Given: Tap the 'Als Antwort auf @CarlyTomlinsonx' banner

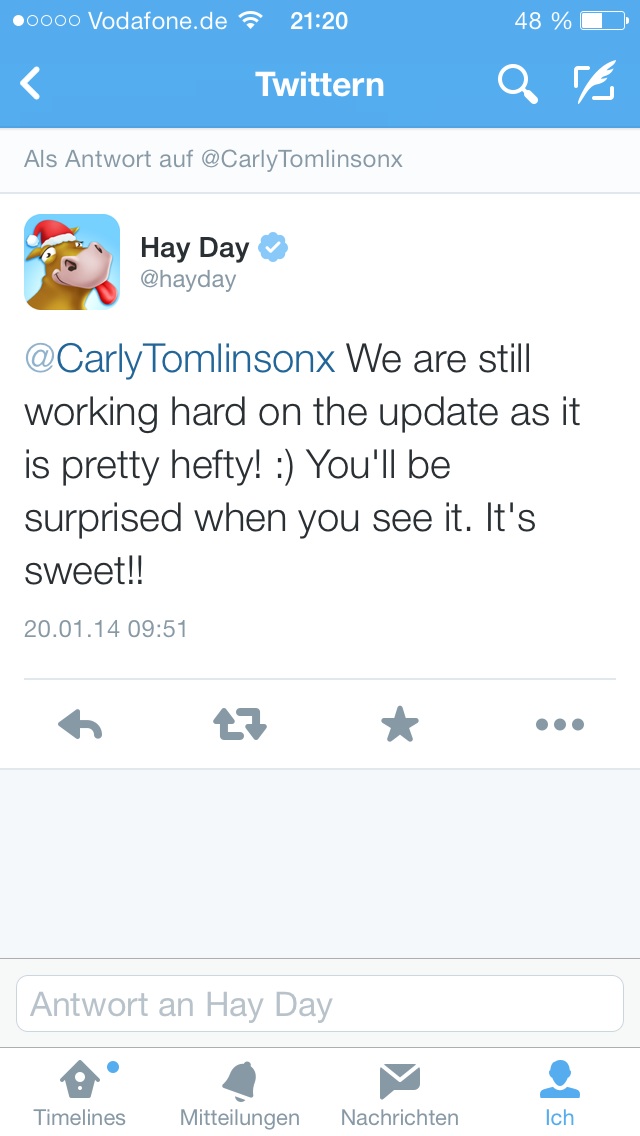Looking at the screenshot, I should 214,160.
